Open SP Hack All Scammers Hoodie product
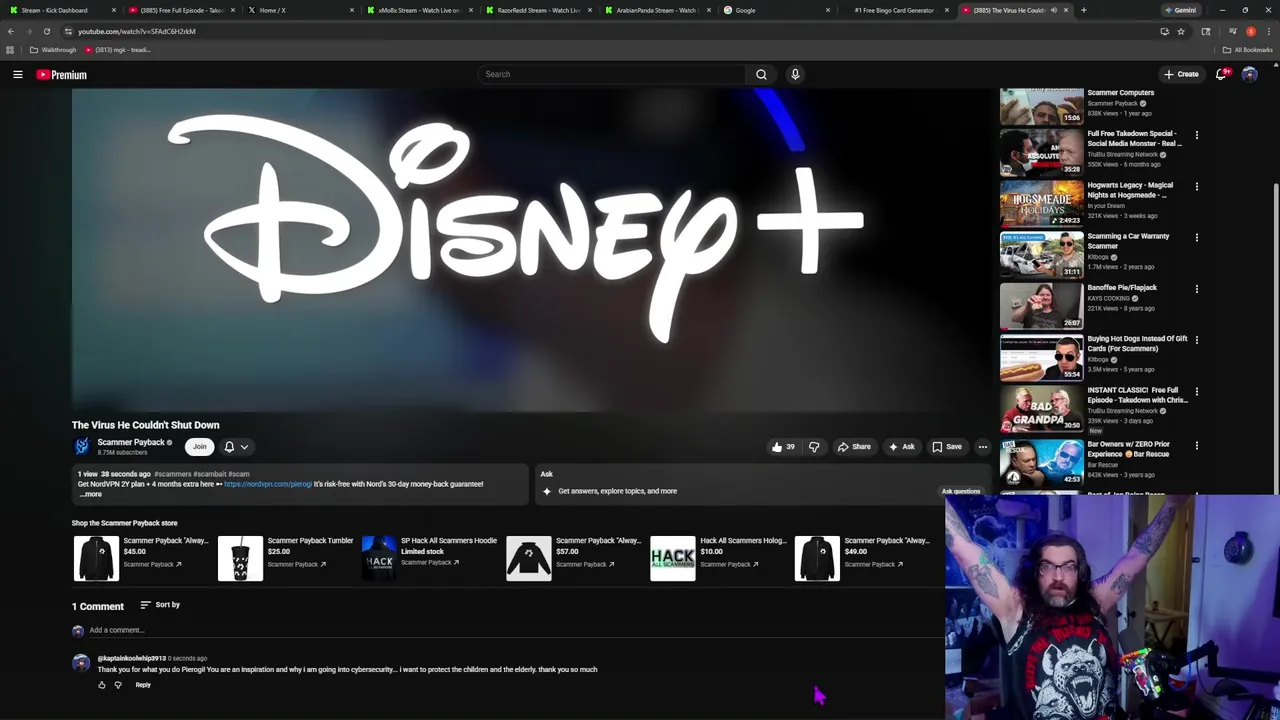Screen dimensions: 1280x720 click(429, 558)
